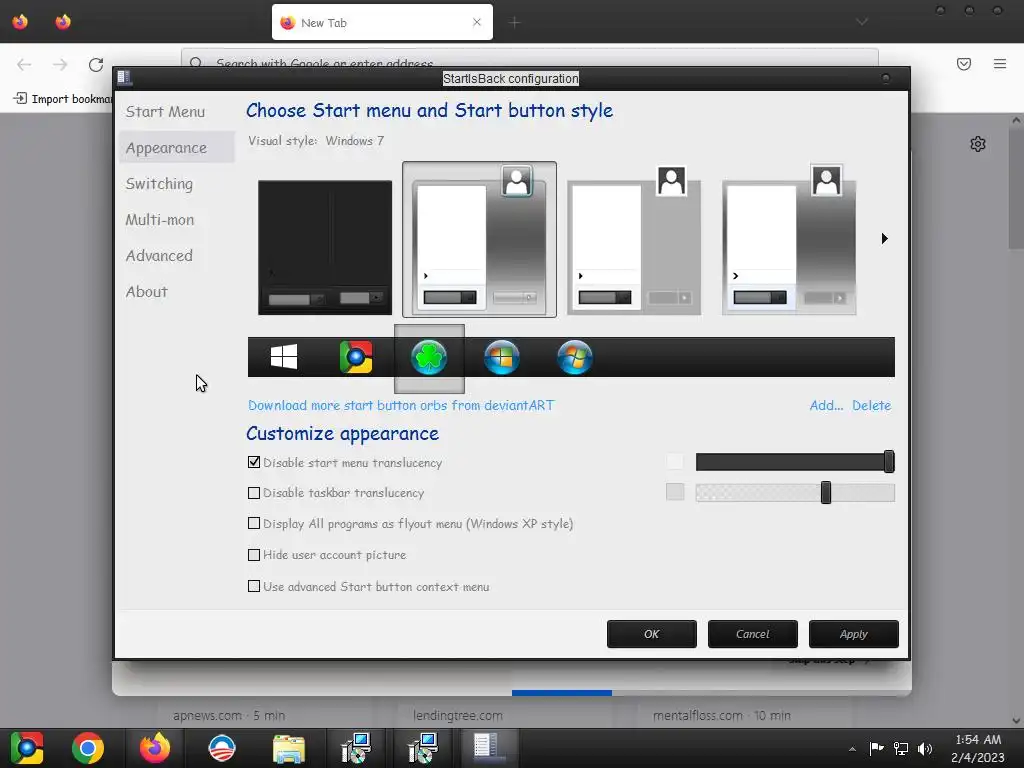Go back in Firefox
The image size is (1024, 768).
coord(24,64)
